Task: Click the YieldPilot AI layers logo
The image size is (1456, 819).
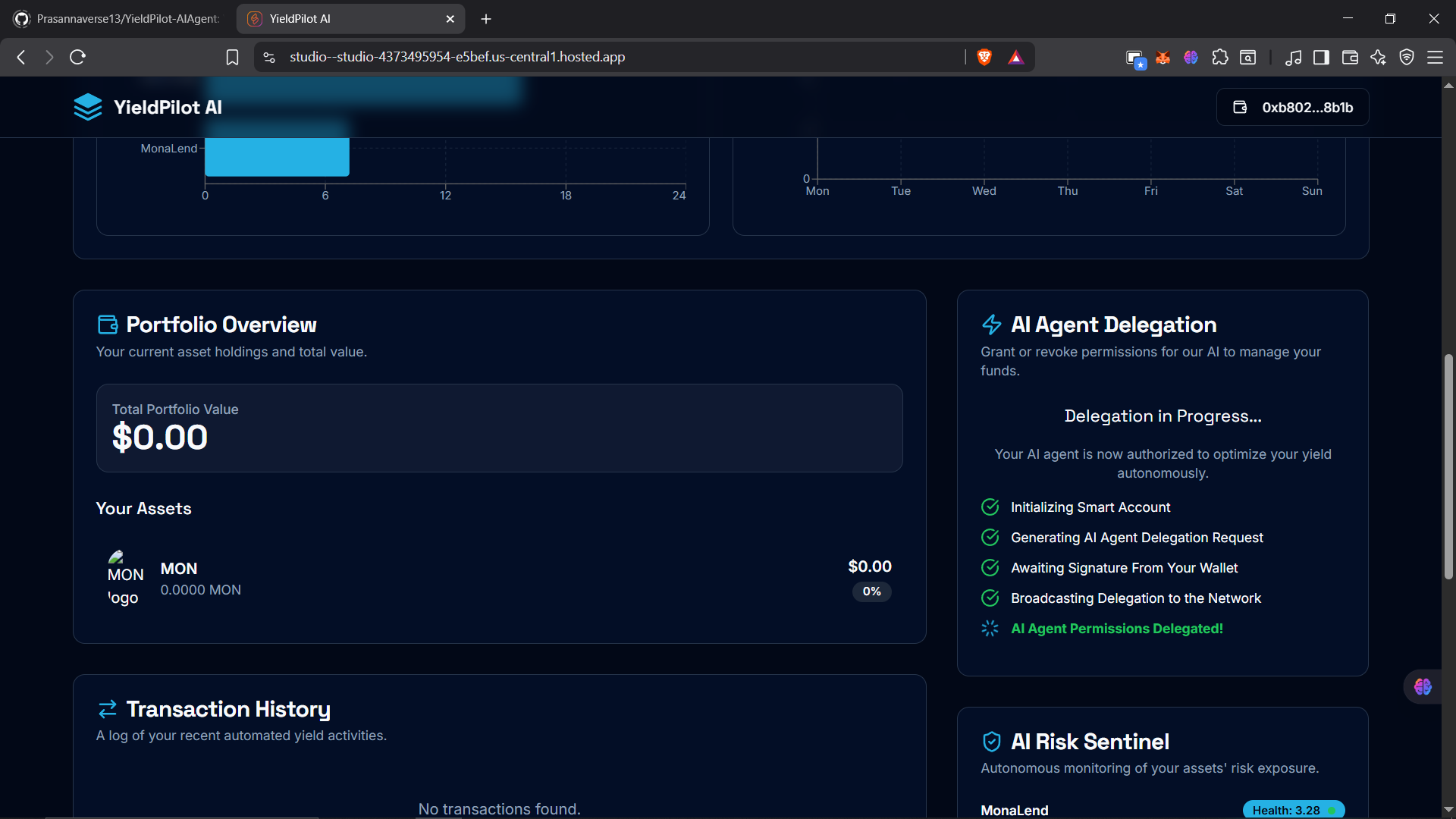Action: pyautogui.click(x=88, y=107)
